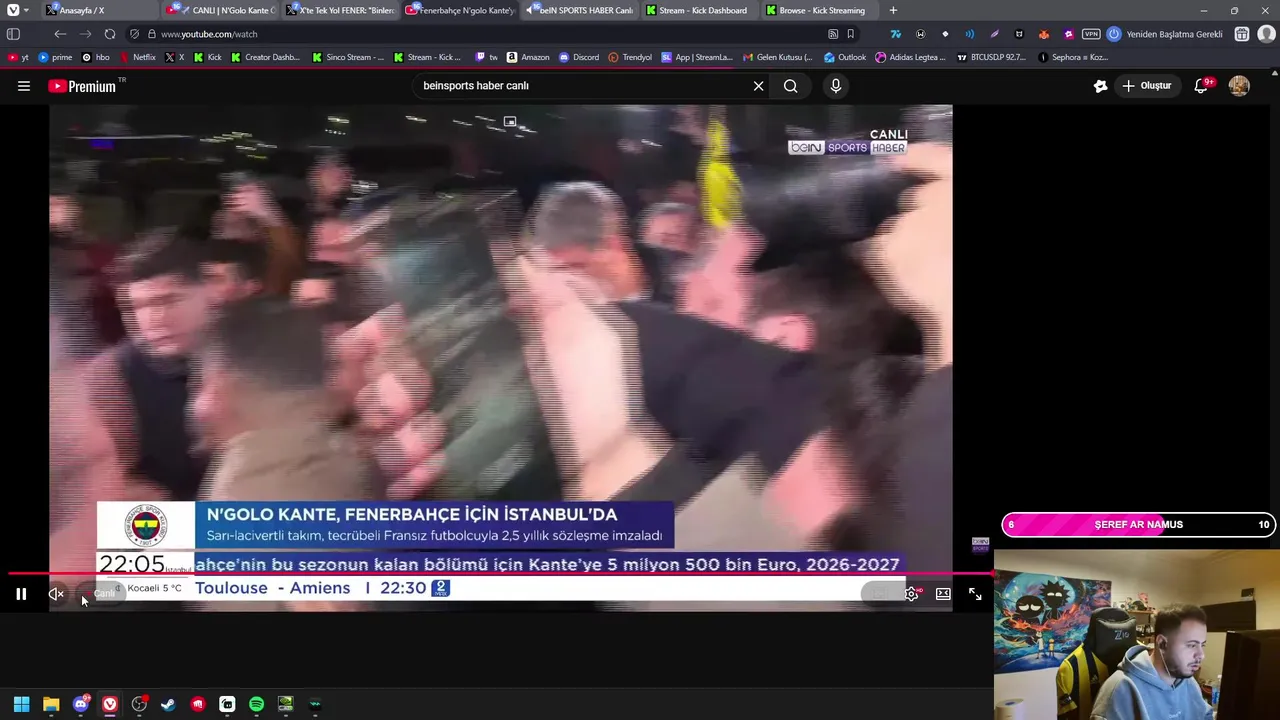Start voice search with microphone
This screenshot has height=720, width=1280.
(836, 86)
